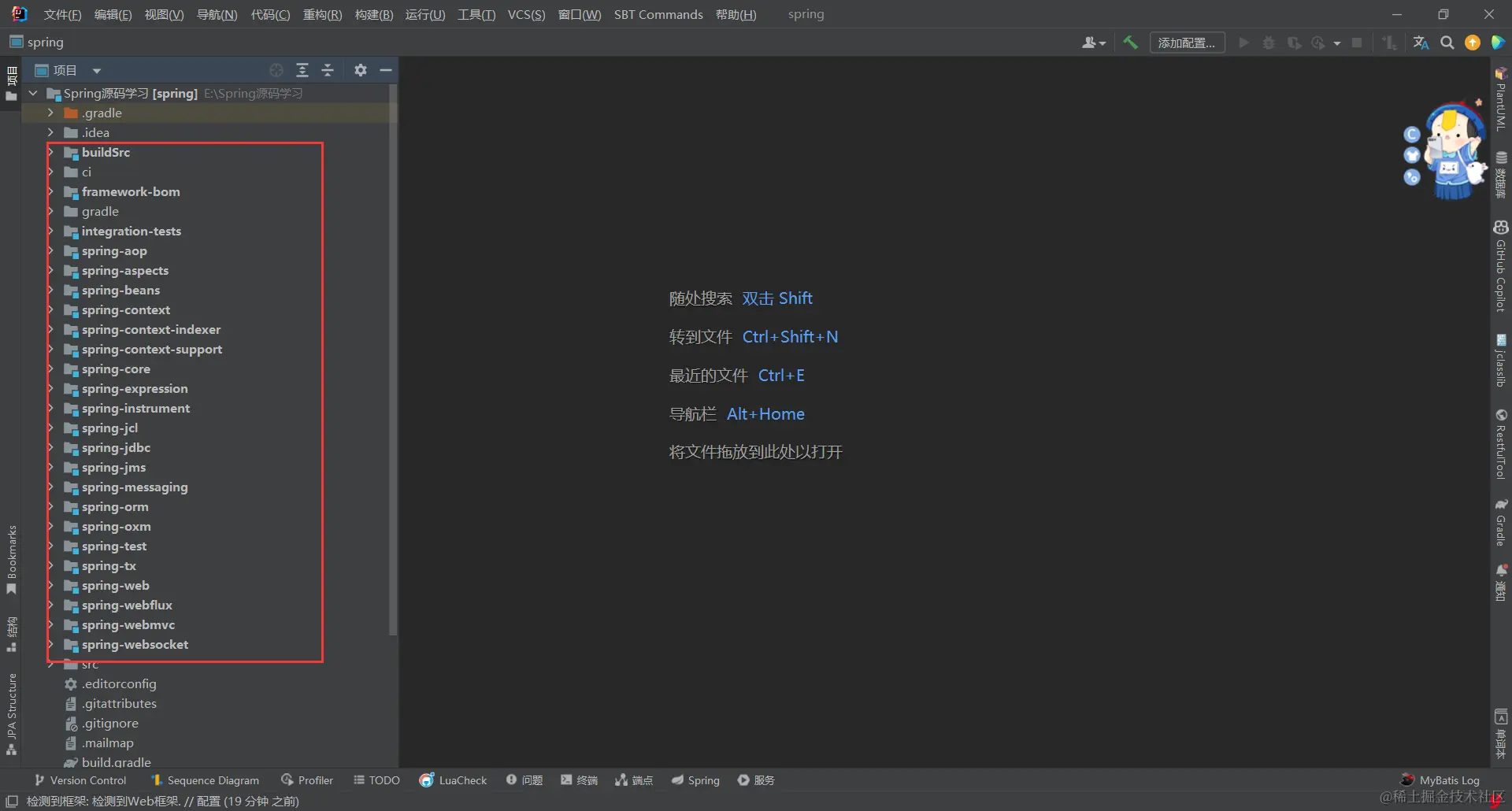Click the locate target icon in project panel
This screenshot has height=811, width=1512.
click(x=276, y=70)
